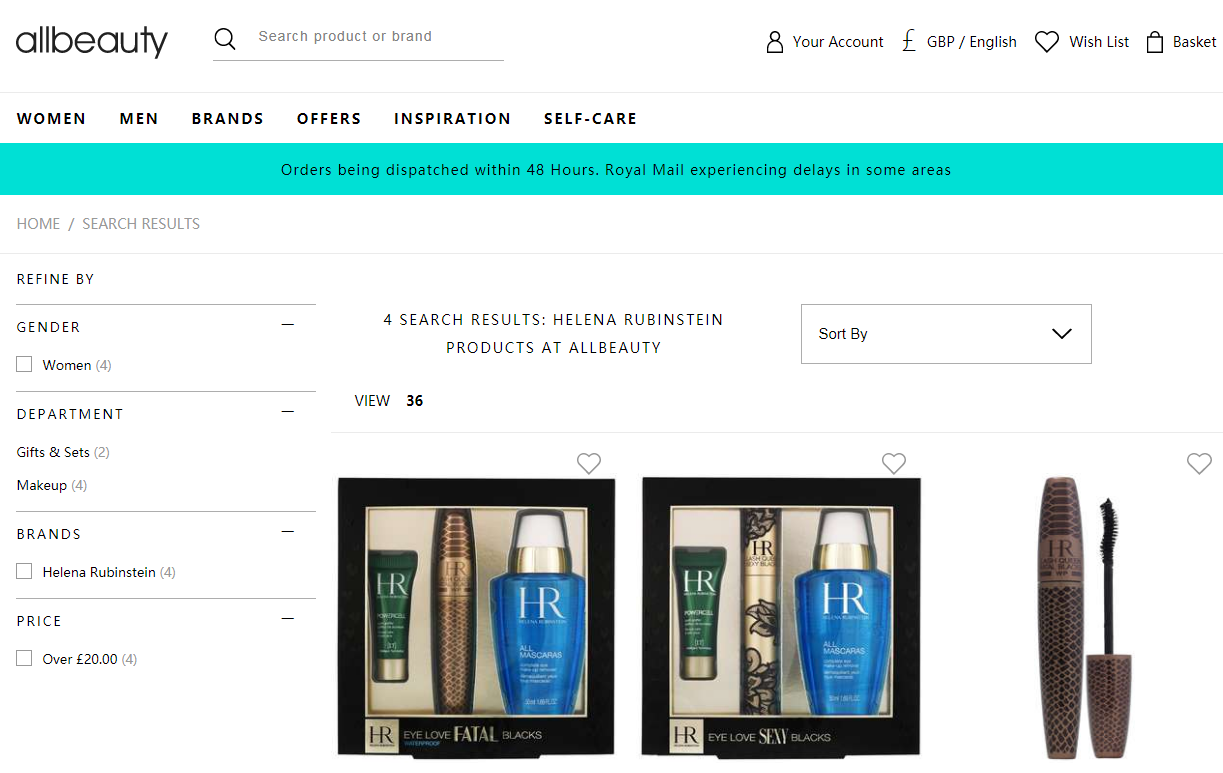This screenshot has height=773, width=1223.
Task: Filter by Makeup department
Action: 42,485
